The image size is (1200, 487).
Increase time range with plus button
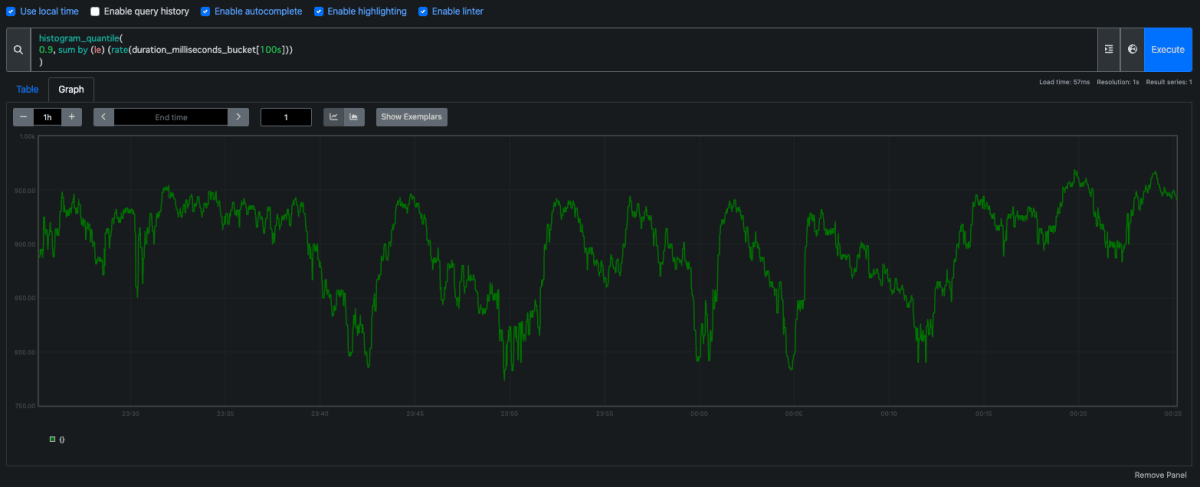(72, 117)
